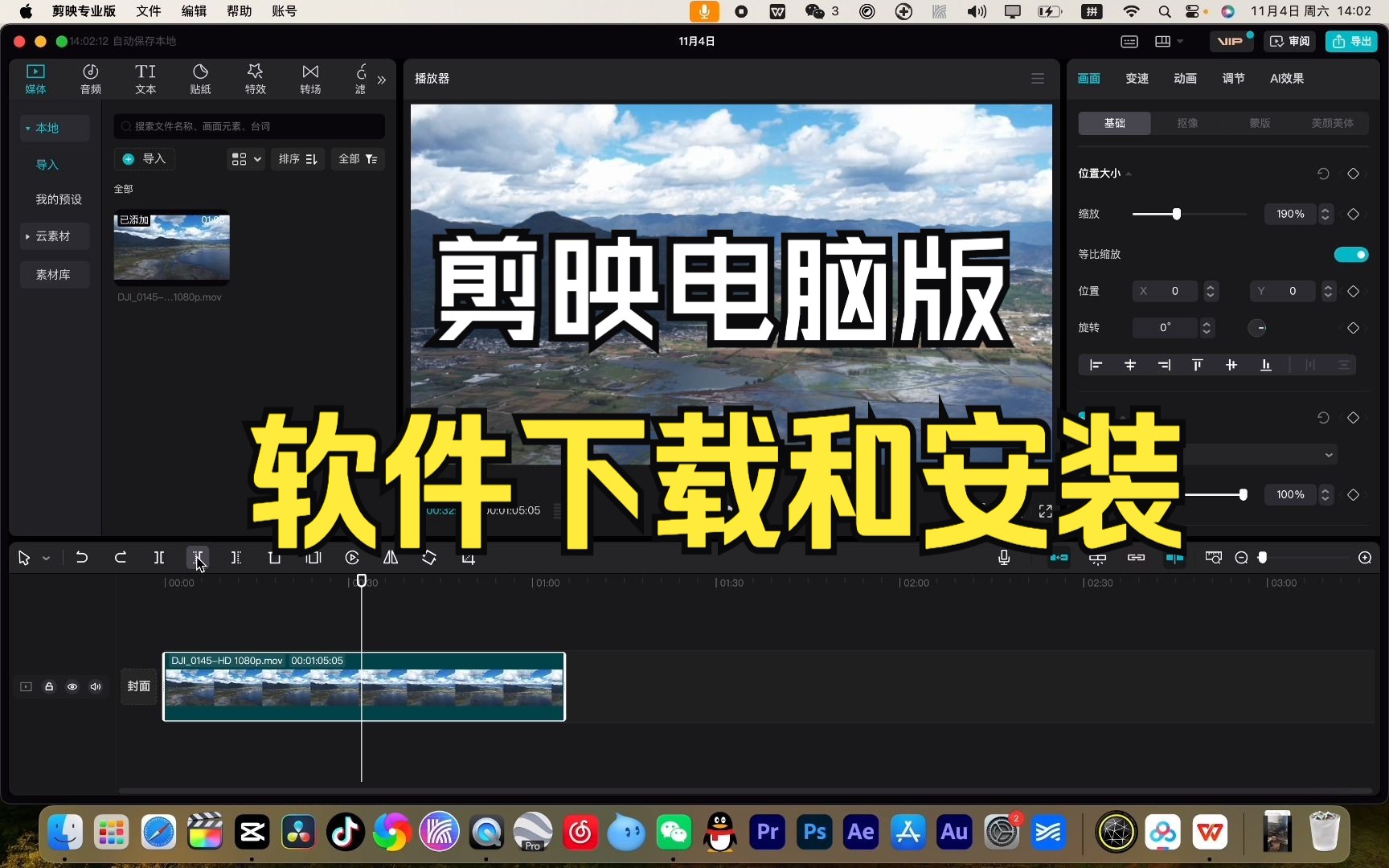
Task: Increment the 缩放 190% stepper
Action: coord(1325,209)
